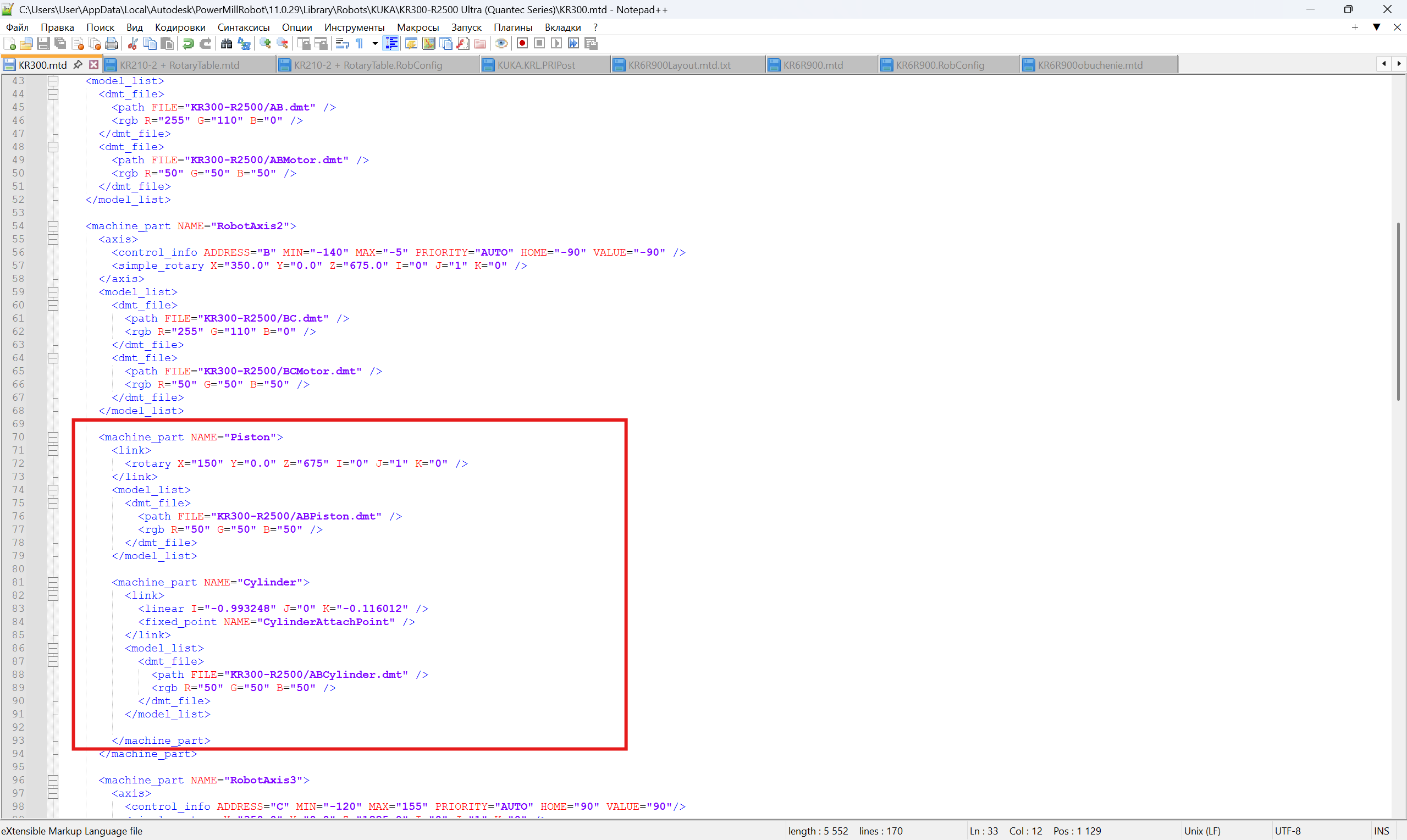Image resolution: width=1407 pixels, height=840 pixels.
Task: Click the Zoom Out magnifier icon
Action: click(283, 43)
